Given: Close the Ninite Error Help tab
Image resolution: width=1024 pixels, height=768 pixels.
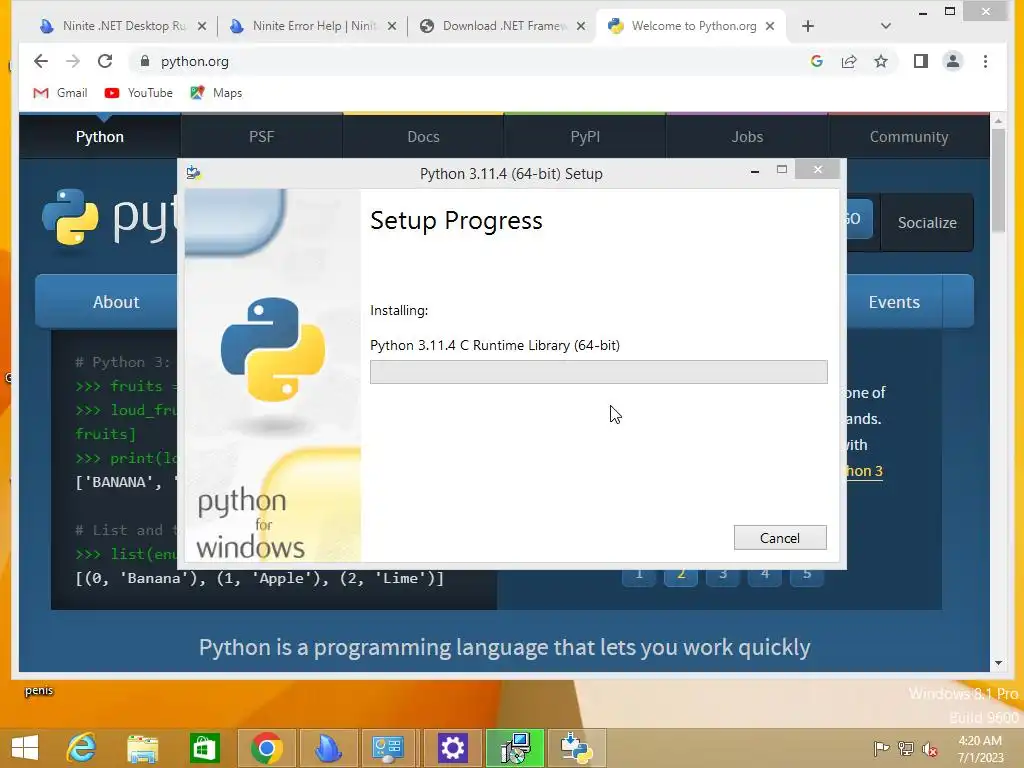Looking at the screenshot, I should [392, 26].
